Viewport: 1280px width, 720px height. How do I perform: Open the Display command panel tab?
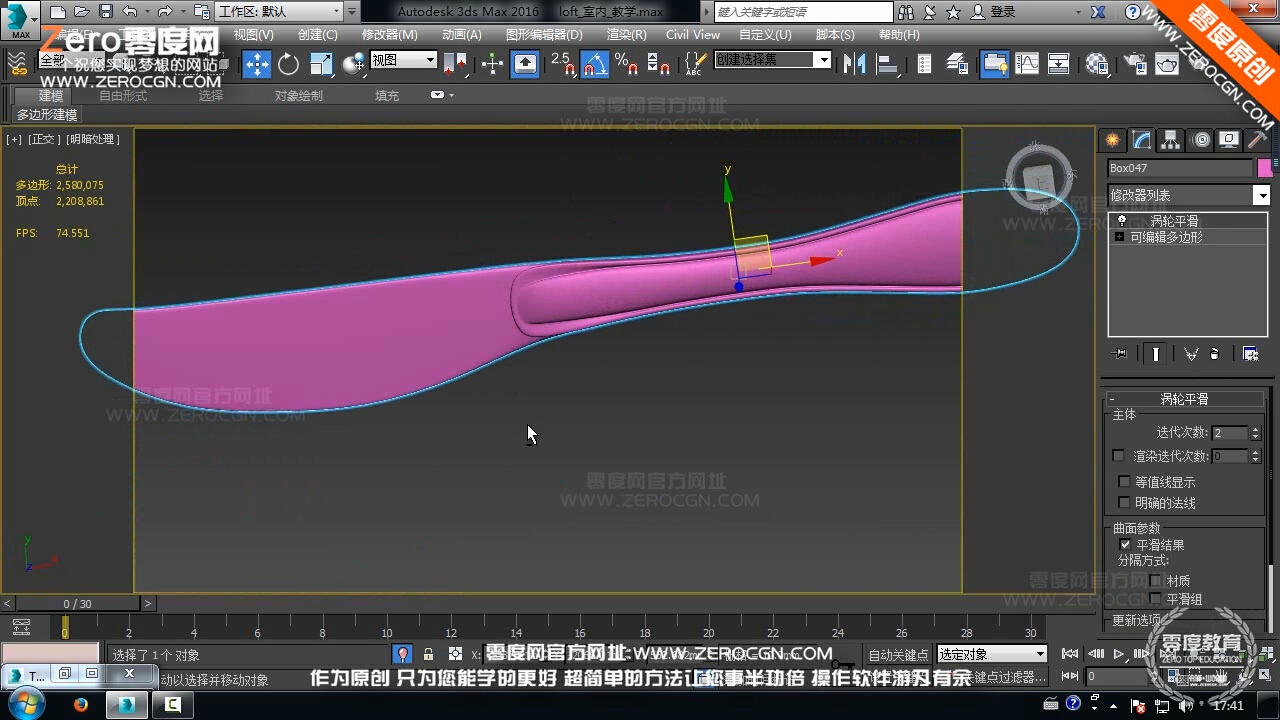coord(1229,140)
